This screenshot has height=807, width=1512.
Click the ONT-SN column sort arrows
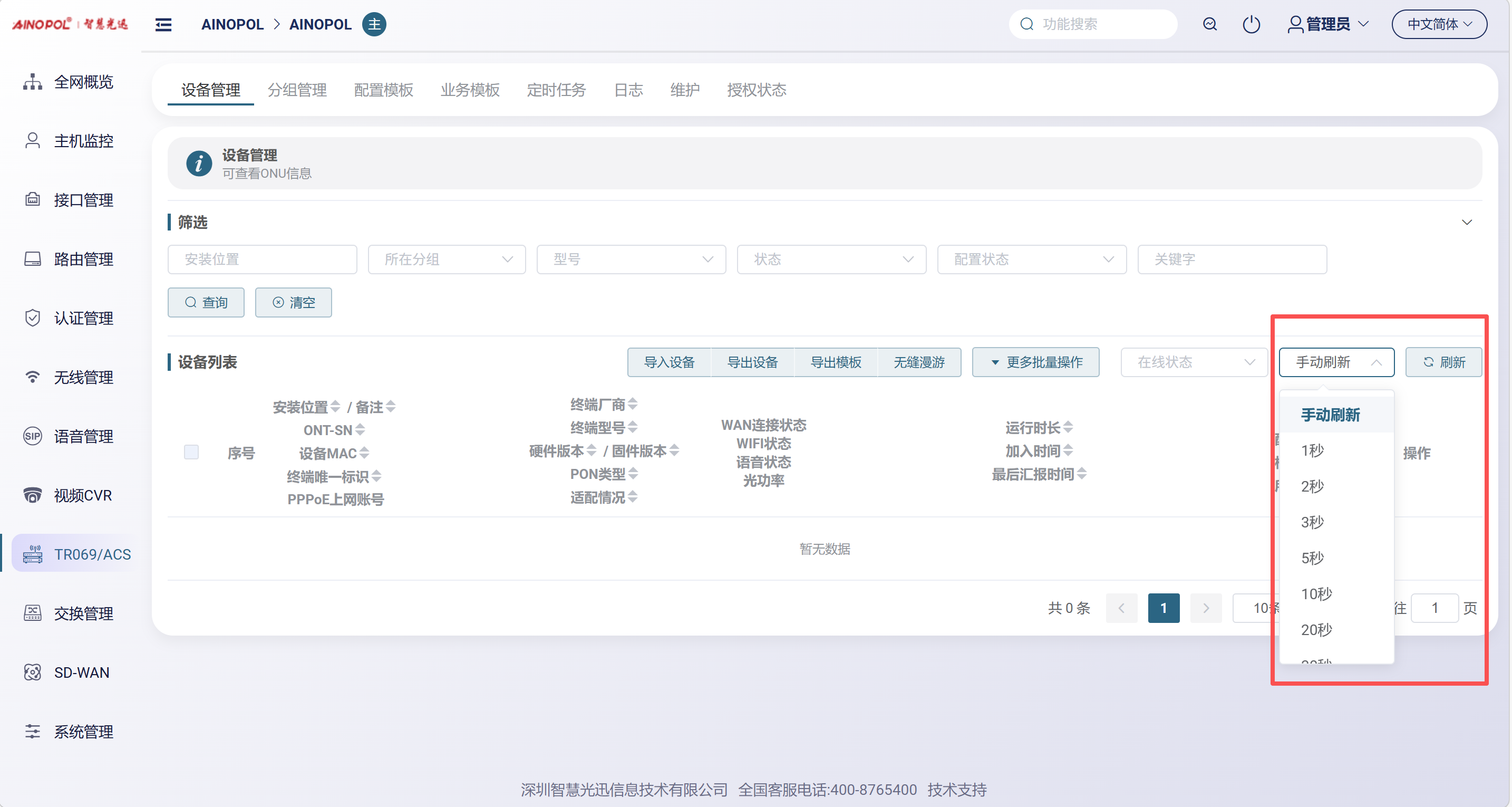pos(360,429)
